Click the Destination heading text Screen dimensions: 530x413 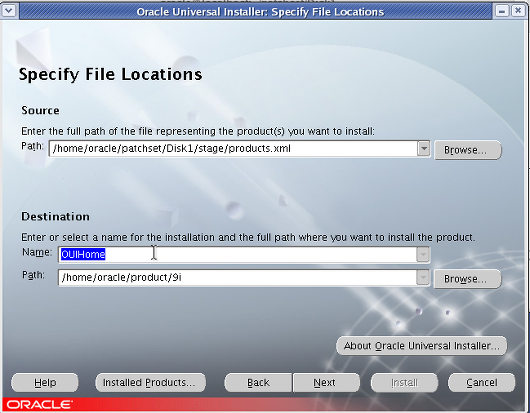[55, 216]
